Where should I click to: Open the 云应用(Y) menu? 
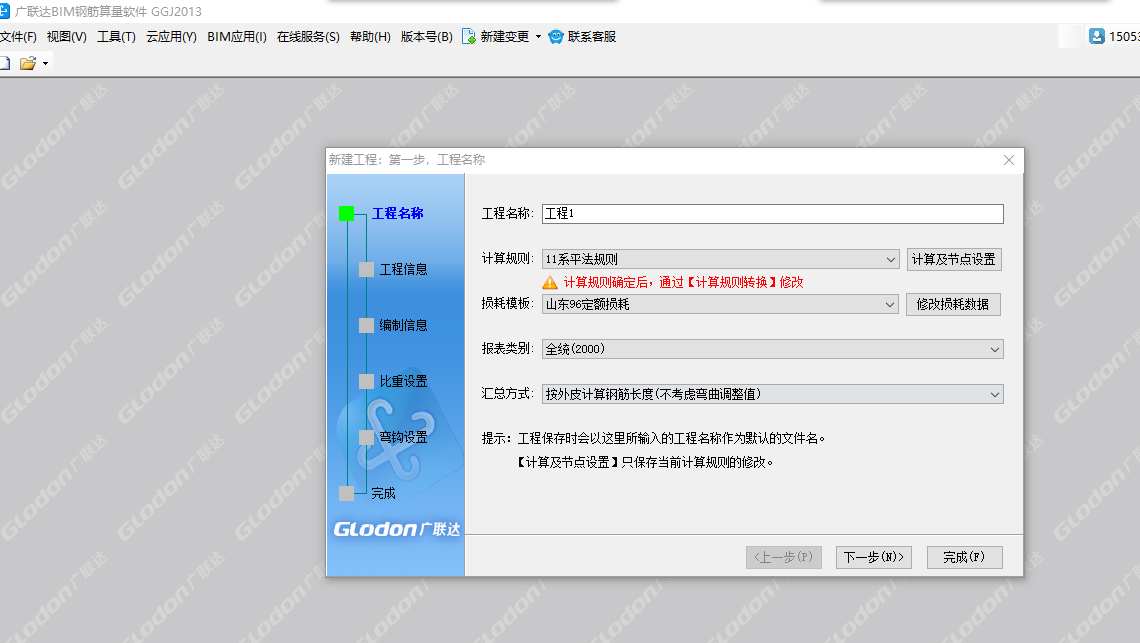coord(171,36)
